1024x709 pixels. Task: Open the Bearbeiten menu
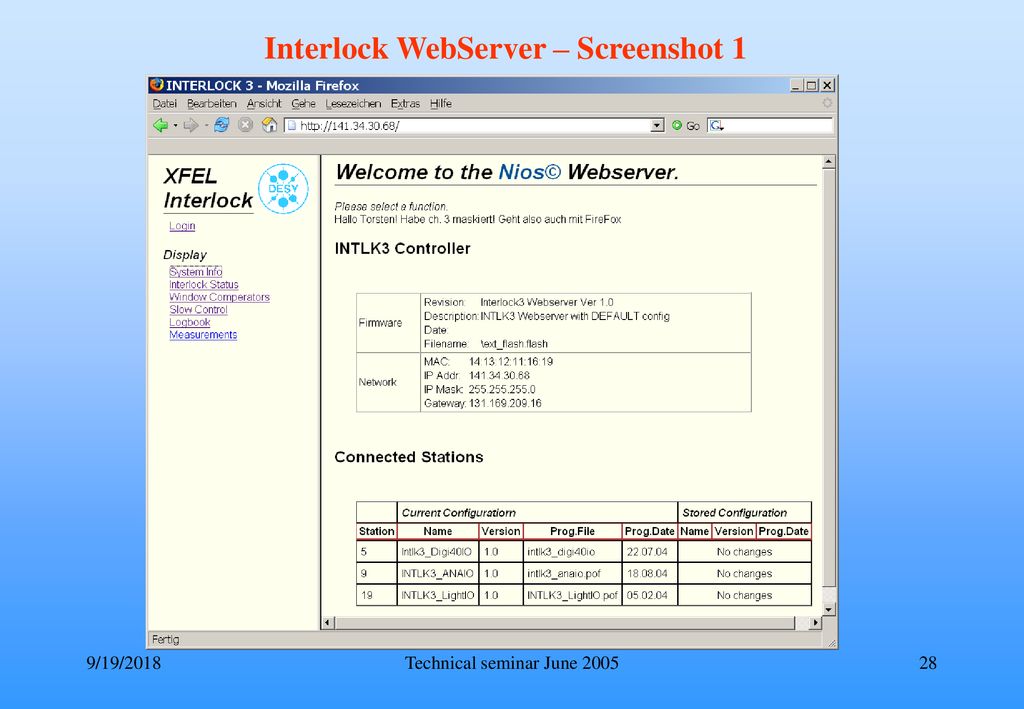point(212,104)
